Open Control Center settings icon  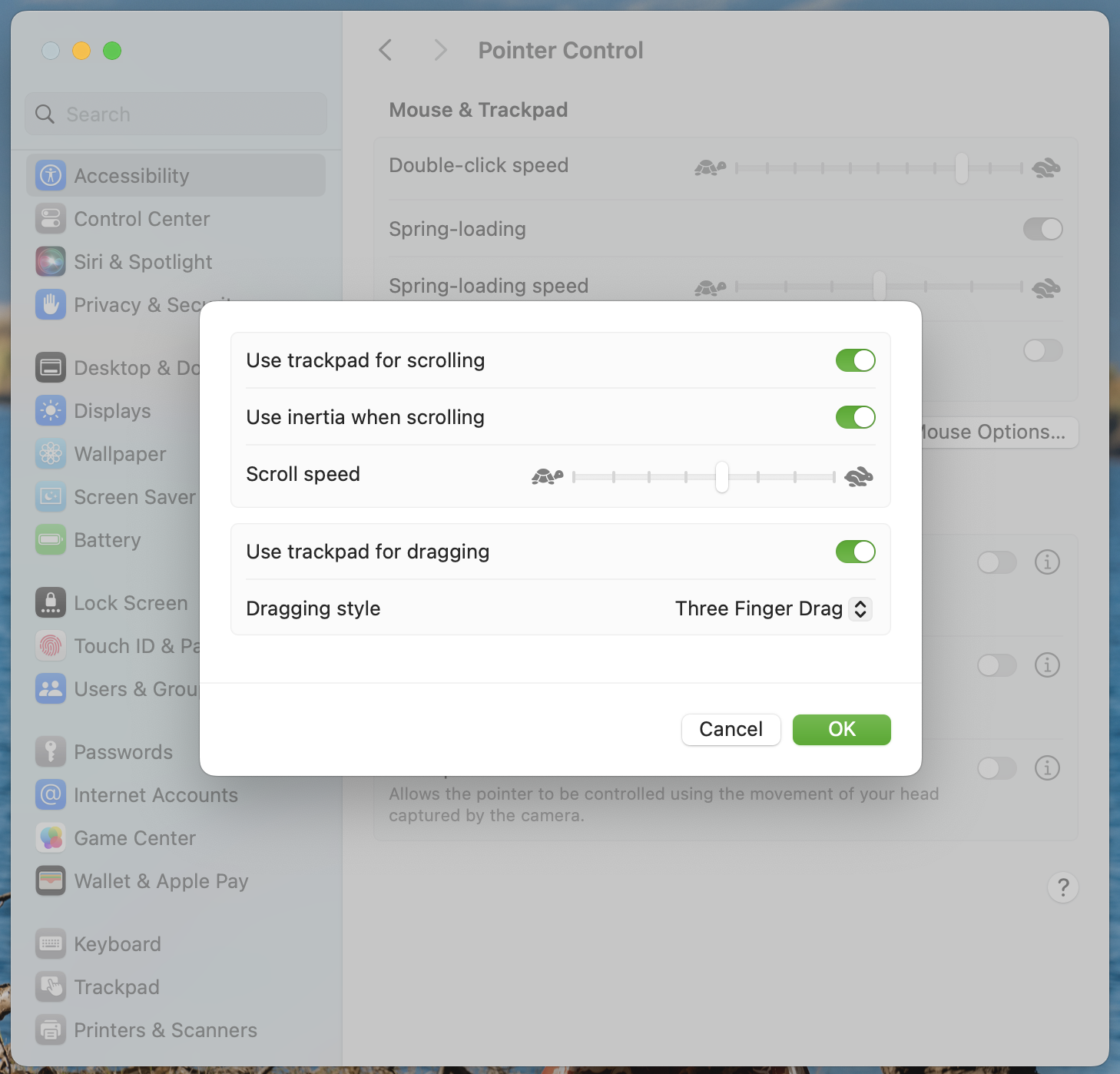click(51, 219)
